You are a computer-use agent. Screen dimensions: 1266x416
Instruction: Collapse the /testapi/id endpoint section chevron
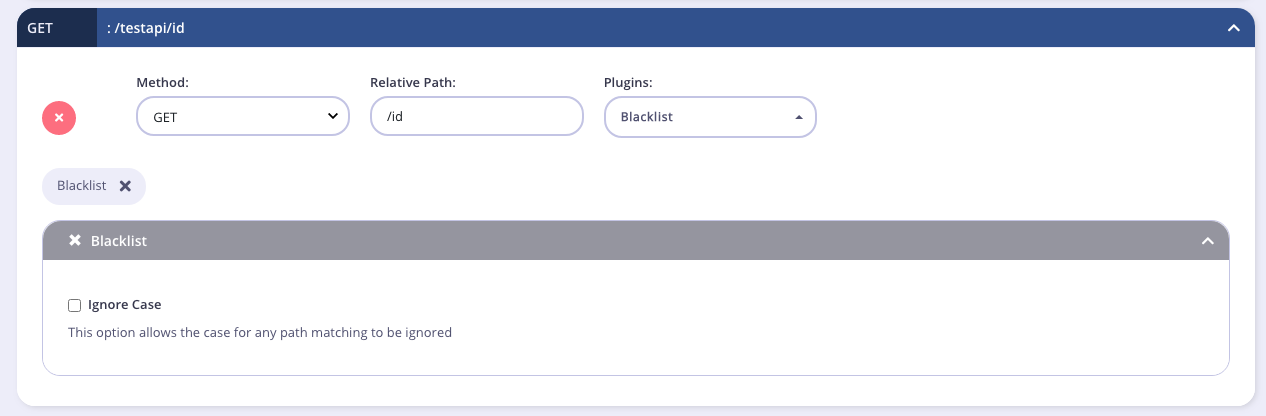point(1233,28)
